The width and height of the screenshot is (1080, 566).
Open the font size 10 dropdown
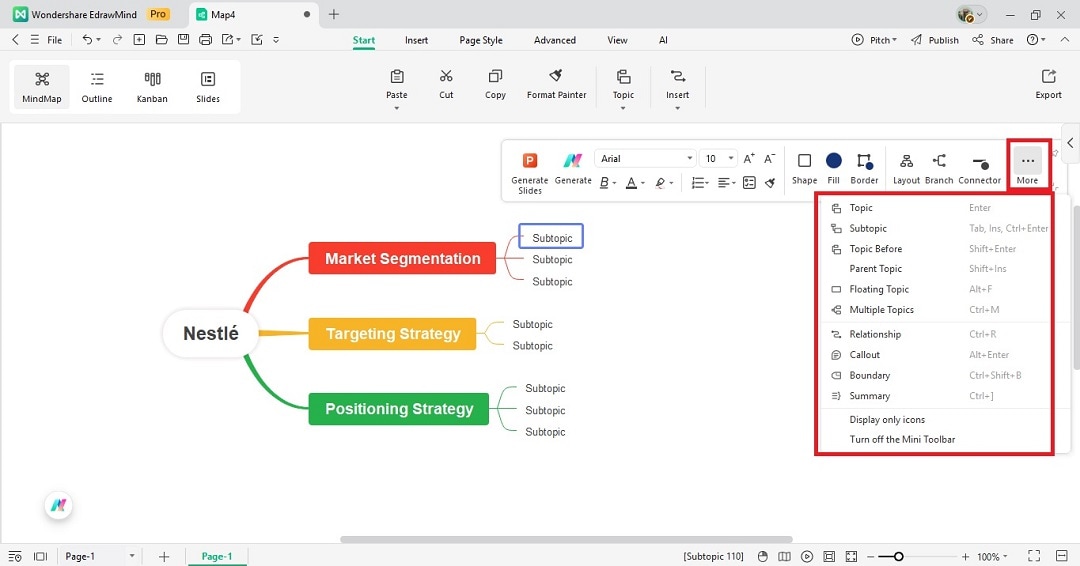click(x=718, y=158)
